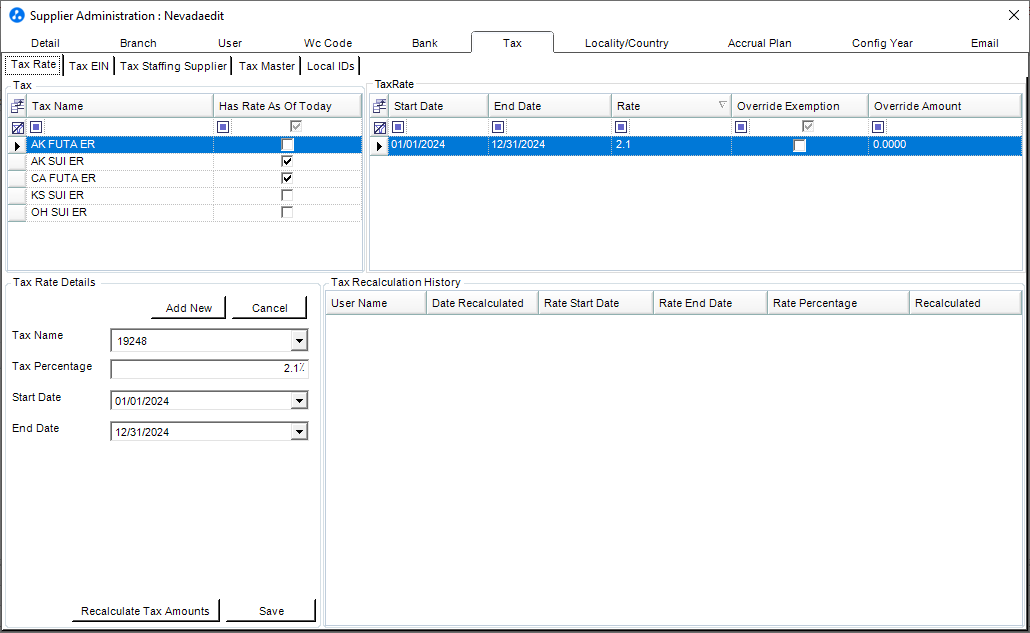Open the Tax Name dropdown

[x=299, y=341]
